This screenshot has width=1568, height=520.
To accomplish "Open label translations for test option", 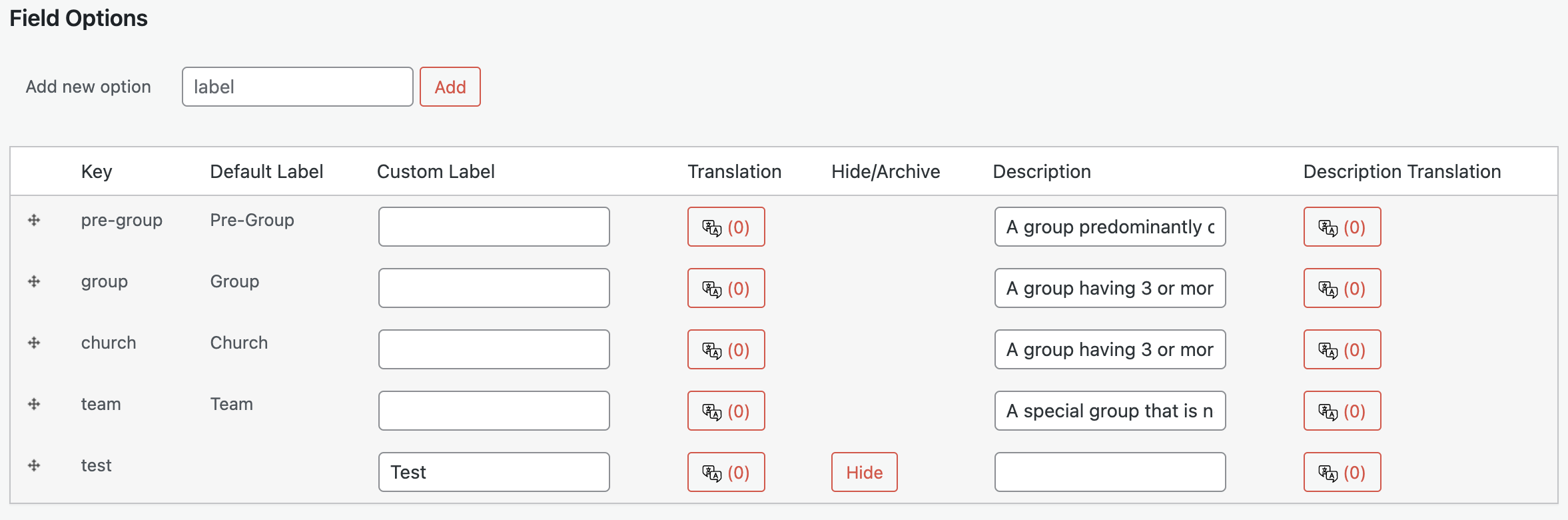I will [725, 472].
